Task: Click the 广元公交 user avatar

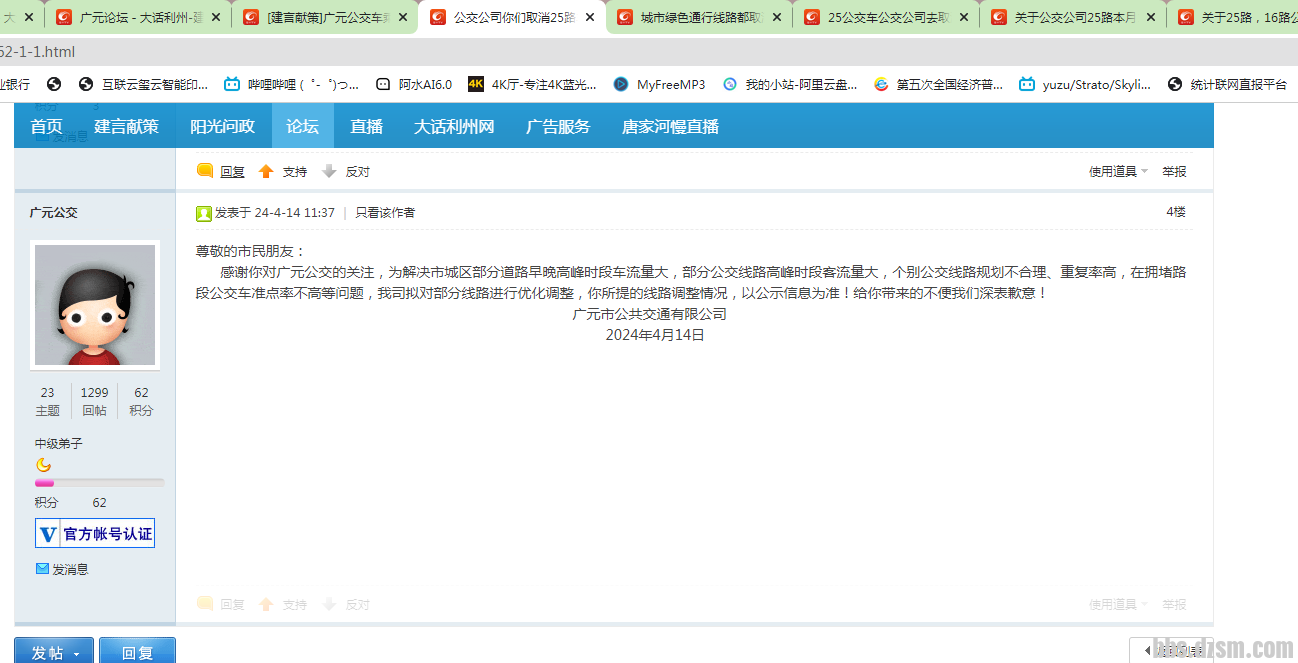Action: [95, 304]
